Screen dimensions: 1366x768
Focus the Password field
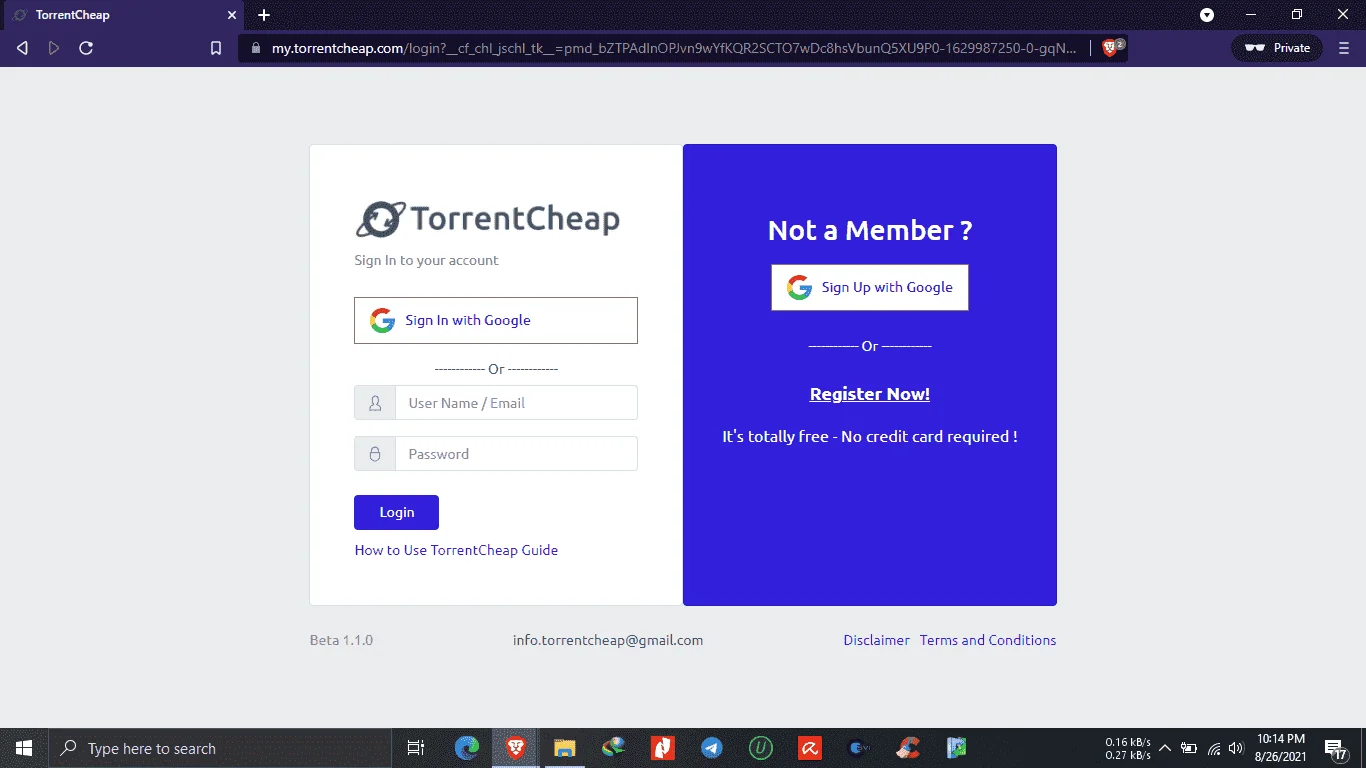516,454
